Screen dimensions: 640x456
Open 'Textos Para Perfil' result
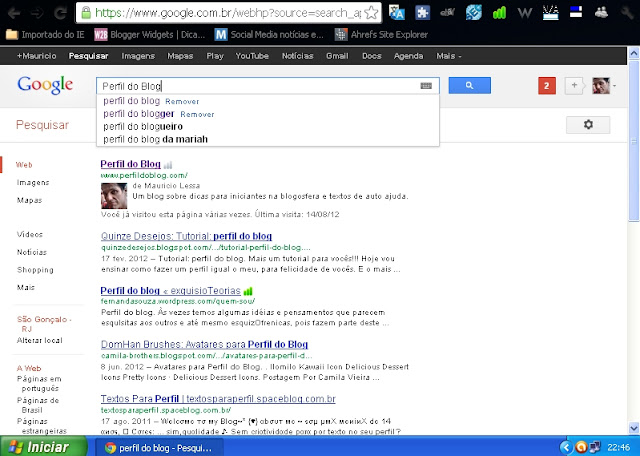[218, 398]
